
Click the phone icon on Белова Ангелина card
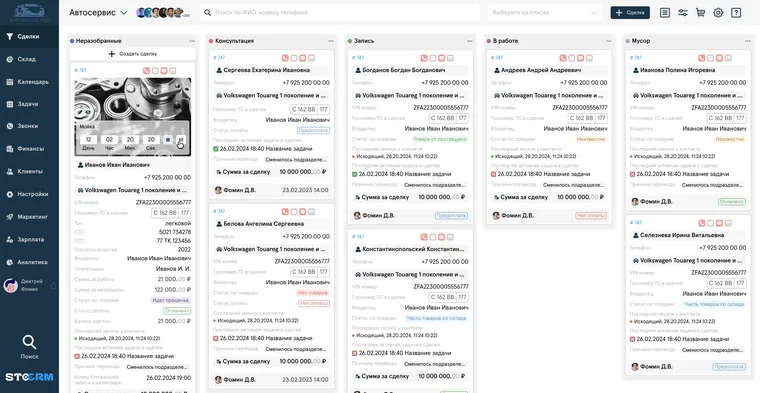point(285,212)
